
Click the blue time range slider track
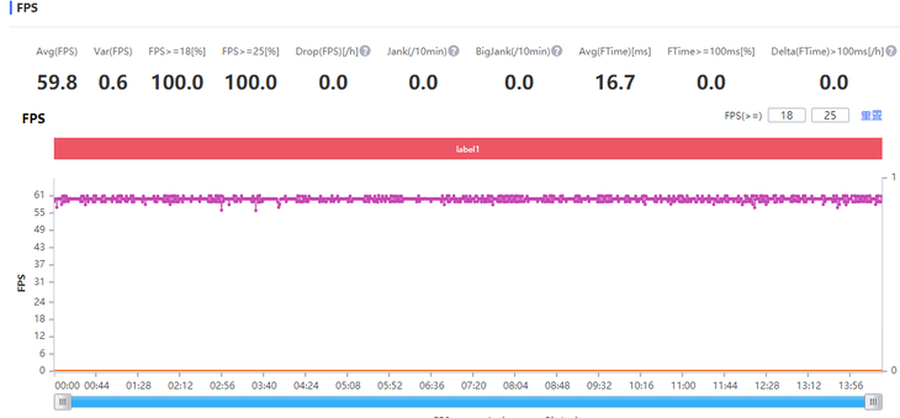pyautogui.click(x=468, y=401)
